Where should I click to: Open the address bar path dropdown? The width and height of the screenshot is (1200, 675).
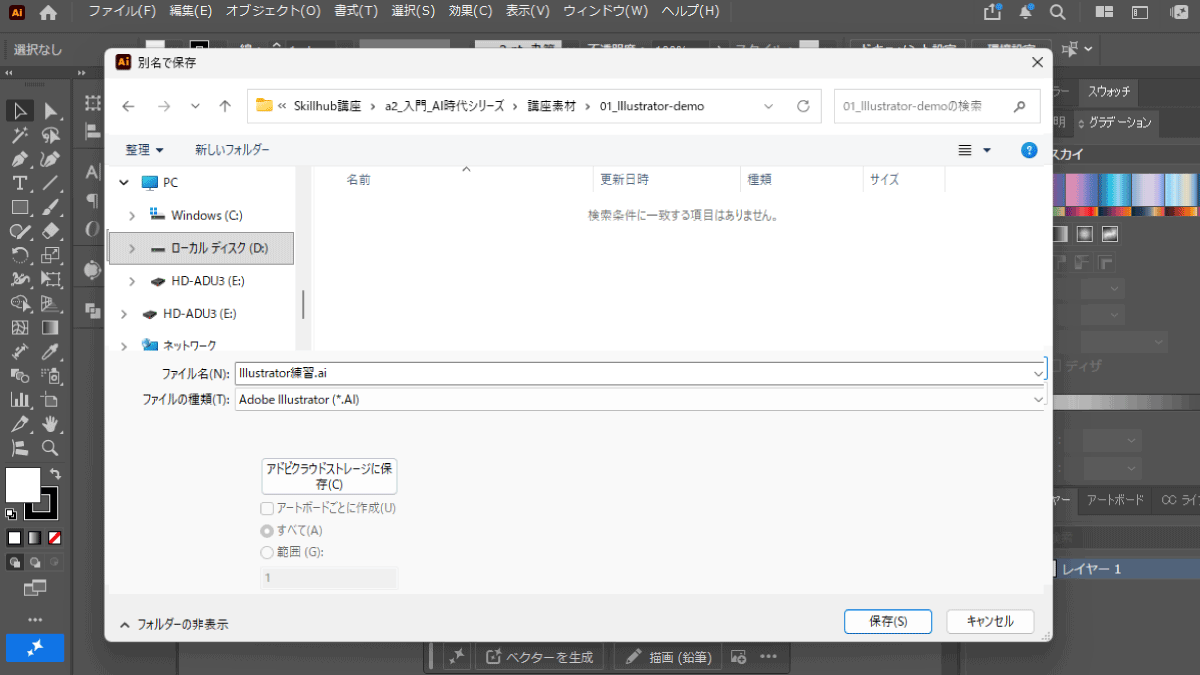click(x=768, y=106)
